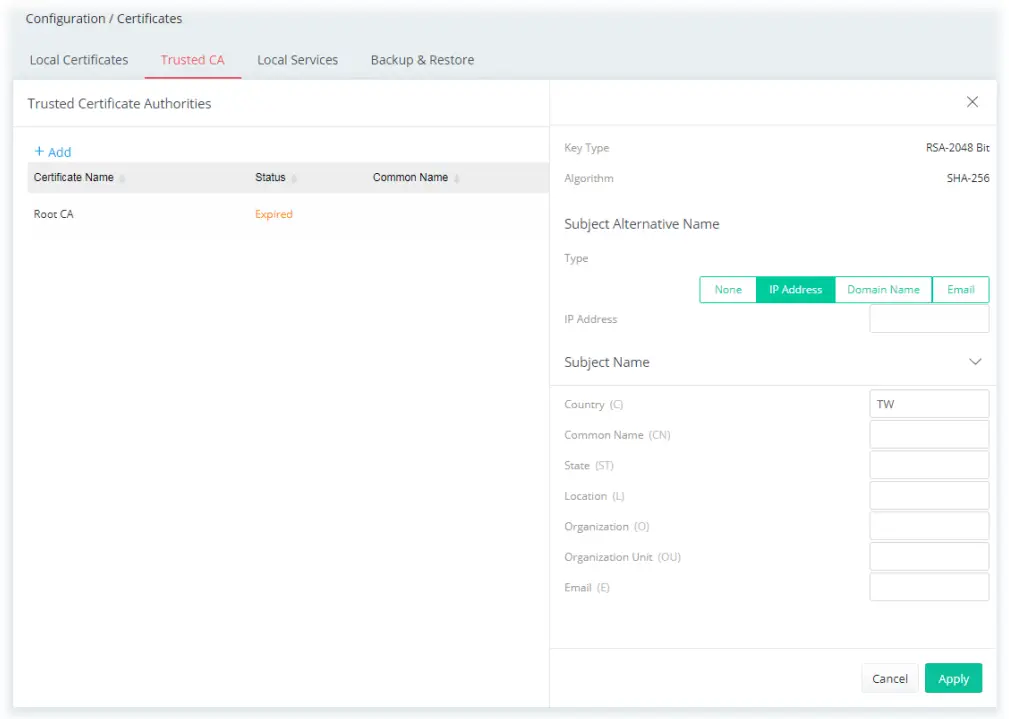Viewport: 1009px width, 719px height.
Task: Sort by the Certificate Name column arrows
Action: 125,177
